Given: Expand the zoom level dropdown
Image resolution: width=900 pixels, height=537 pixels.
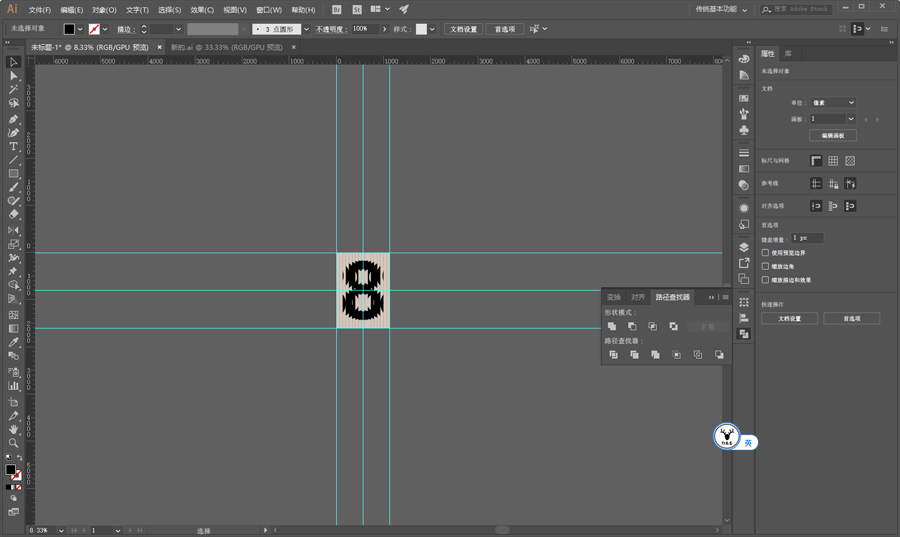Looking at the screenshot, I should [x=61, y=531].
